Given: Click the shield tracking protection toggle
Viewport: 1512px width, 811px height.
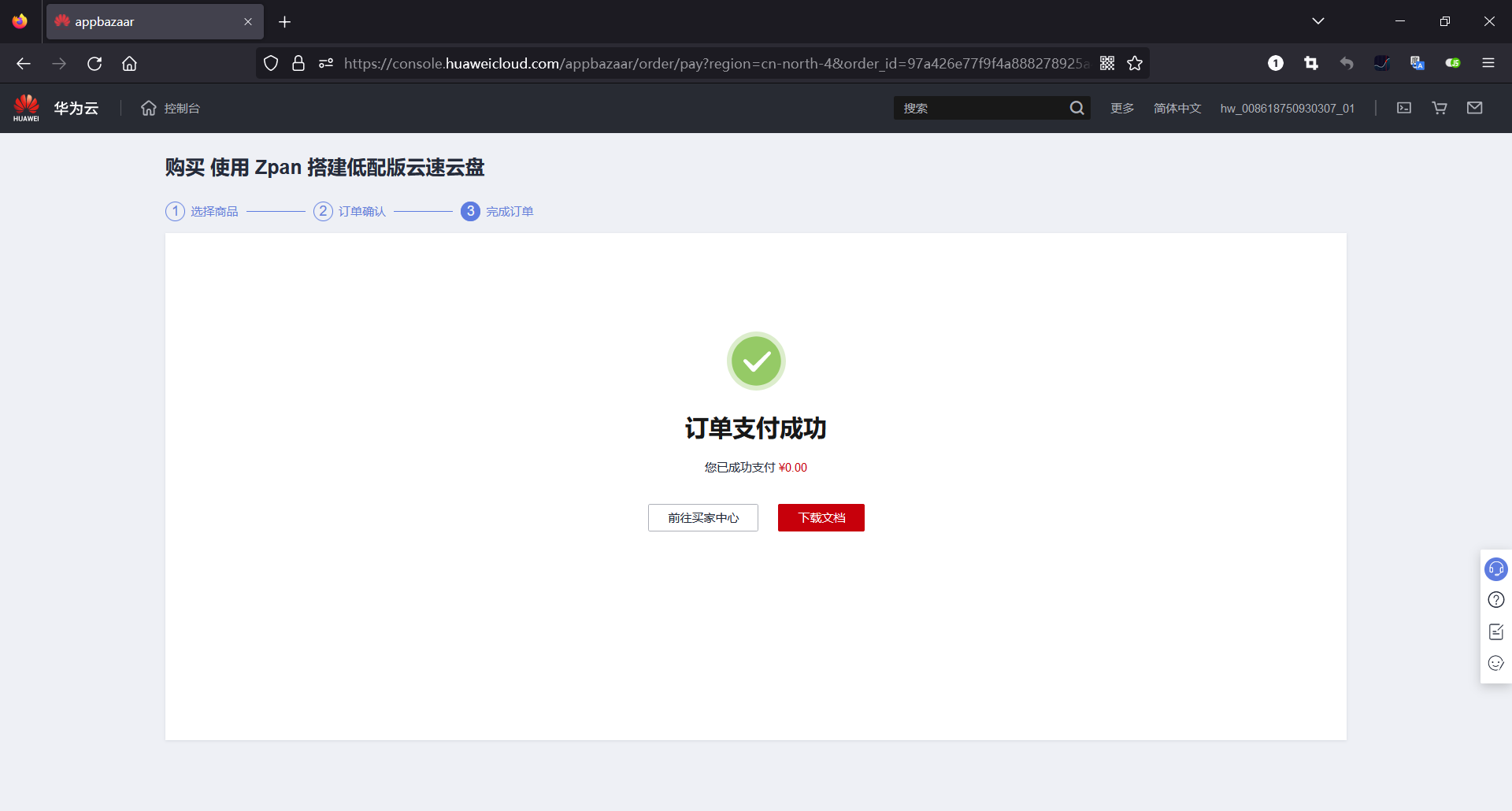Looking at the screenshot, I should click(x=271, y=63).
